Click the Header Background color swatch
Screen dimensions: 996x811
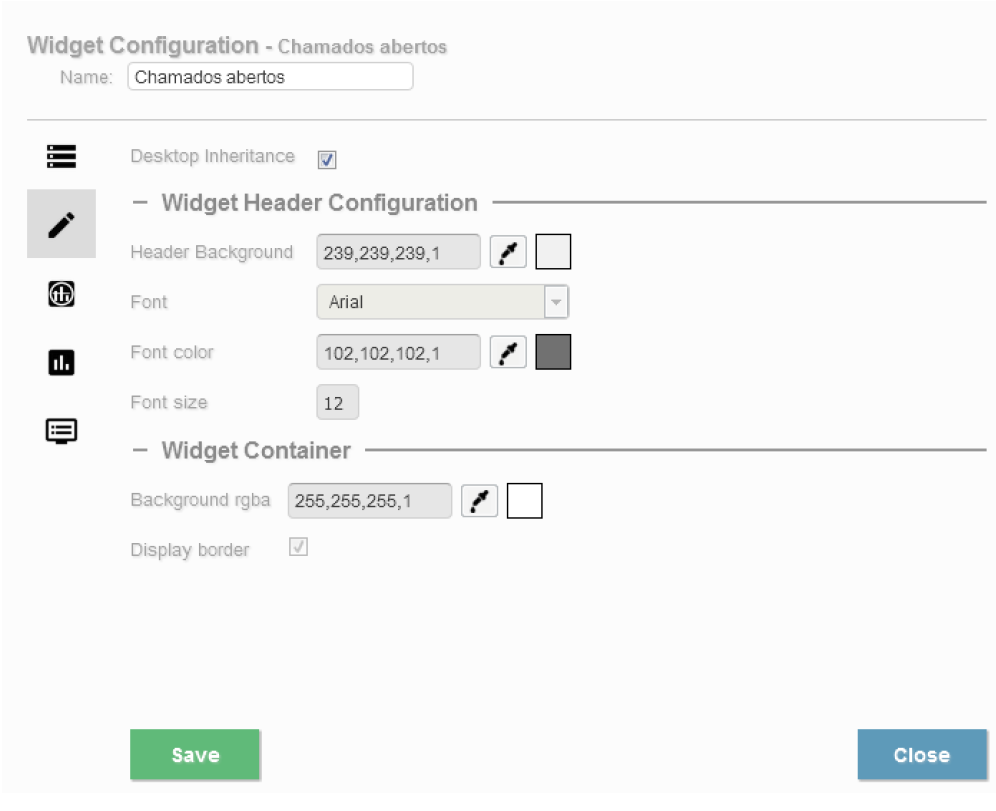(553, 252)
